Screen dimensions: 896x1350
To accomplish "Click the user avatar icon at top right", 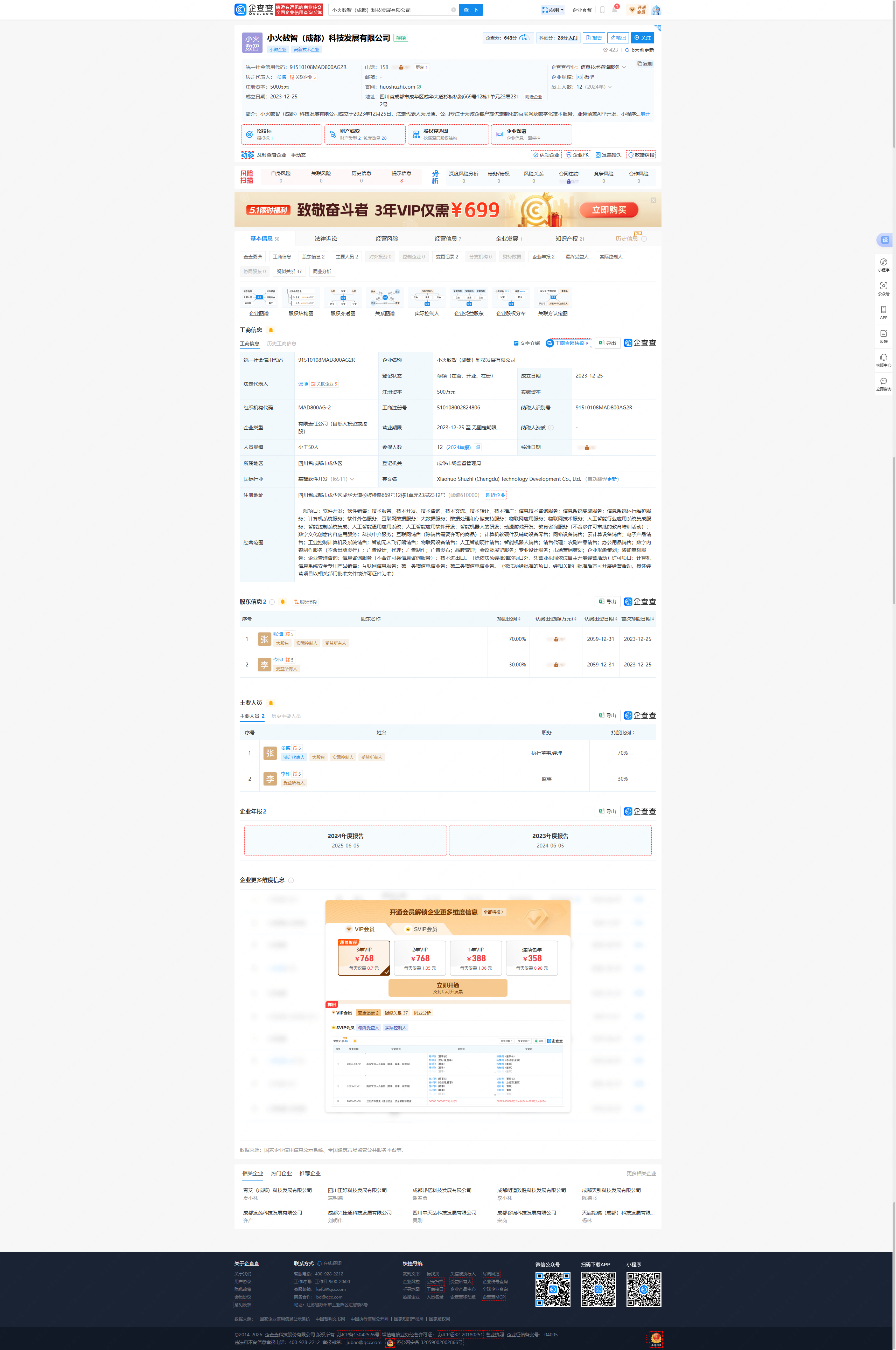I will tap(656, 10).
